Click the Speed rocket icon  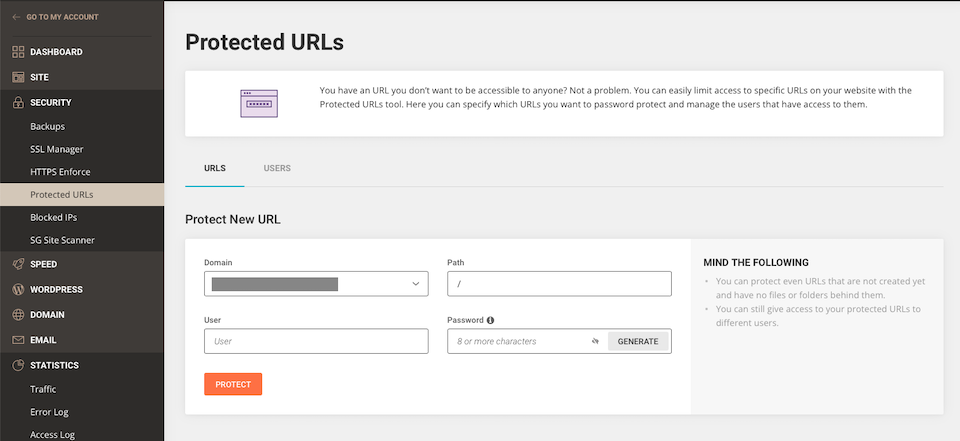pyautogui.click(x=18, y=264)
